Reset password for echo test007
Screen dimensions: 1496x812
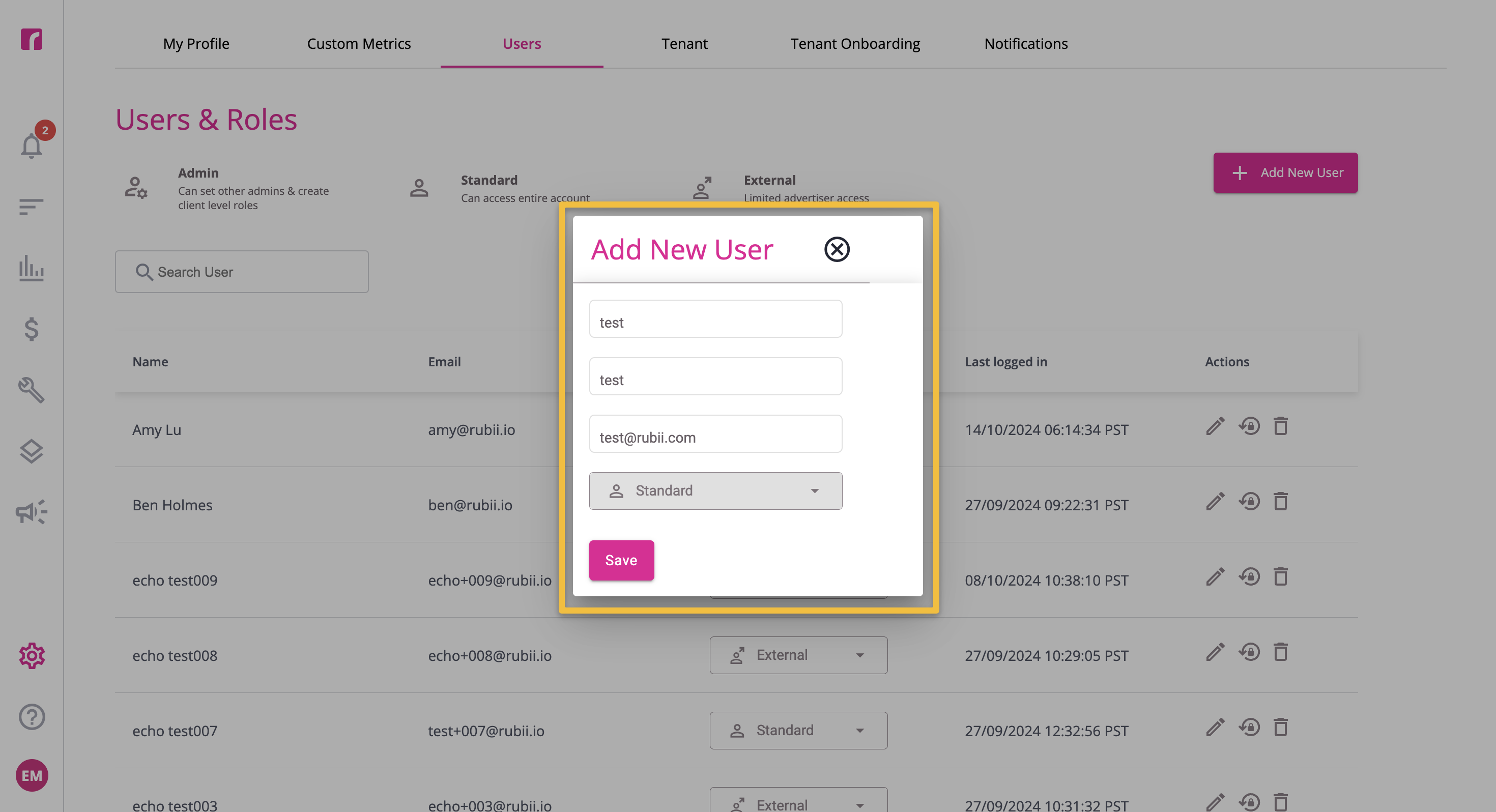pyautogui.click(x=1249, y=727)
